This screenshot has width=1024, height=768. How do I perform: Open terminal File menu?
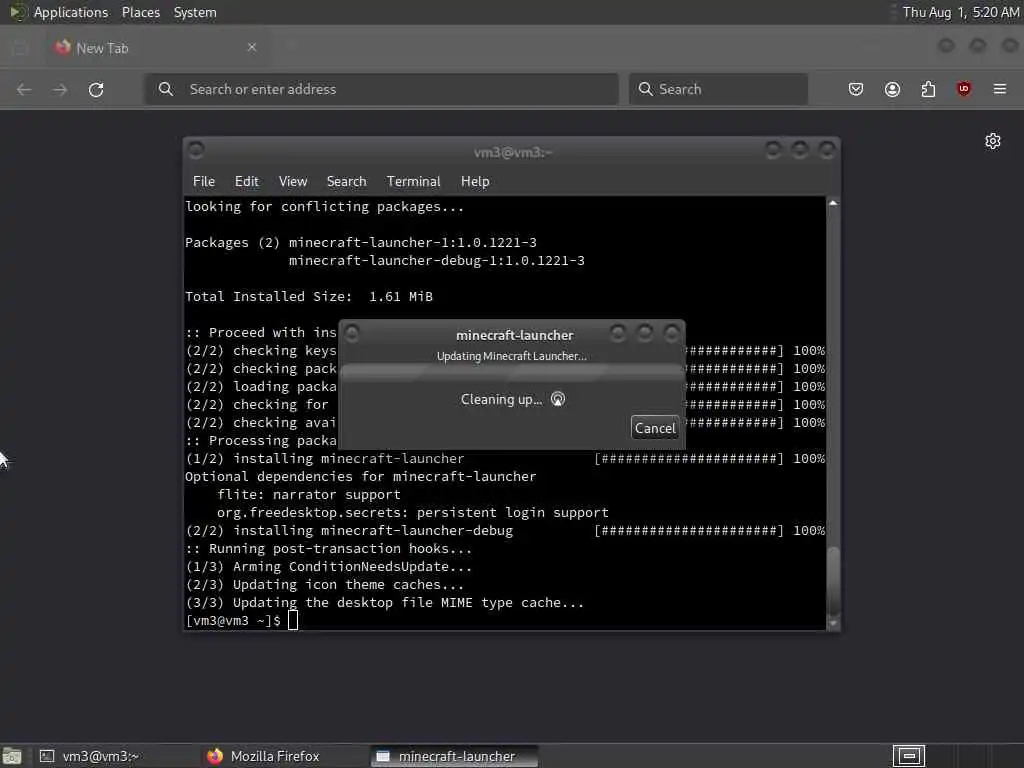(x=204, y=182)
